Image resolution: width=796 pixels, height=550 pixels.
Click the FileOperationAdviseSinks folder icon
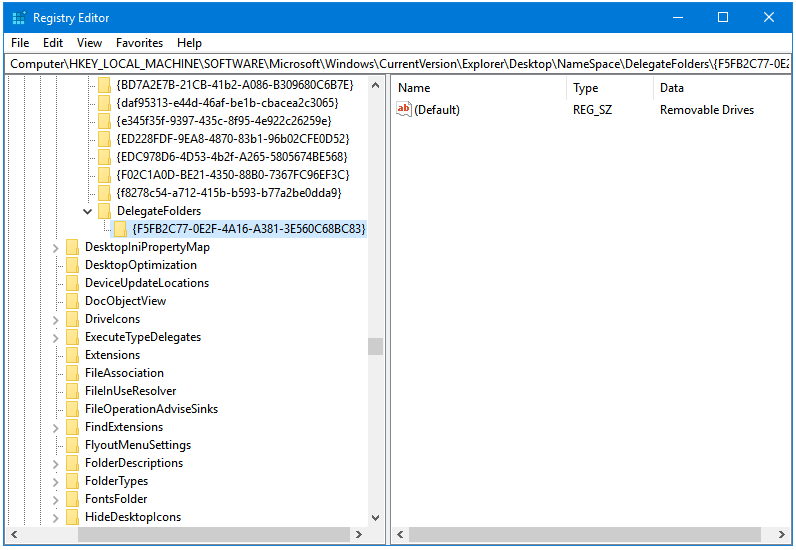[x=73, y=409]
